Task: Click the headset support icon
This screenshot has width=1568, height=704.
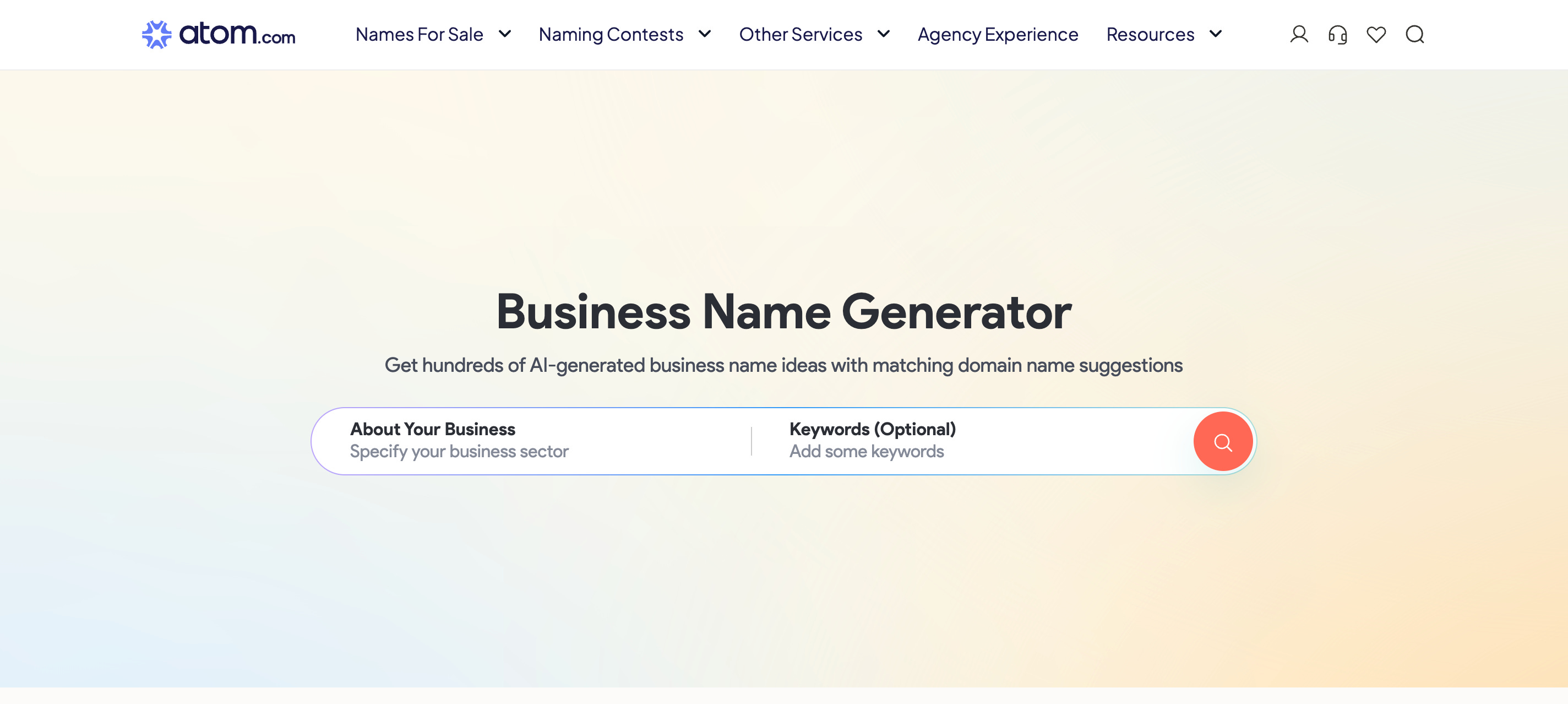Action: click(x=1337, y=34)
